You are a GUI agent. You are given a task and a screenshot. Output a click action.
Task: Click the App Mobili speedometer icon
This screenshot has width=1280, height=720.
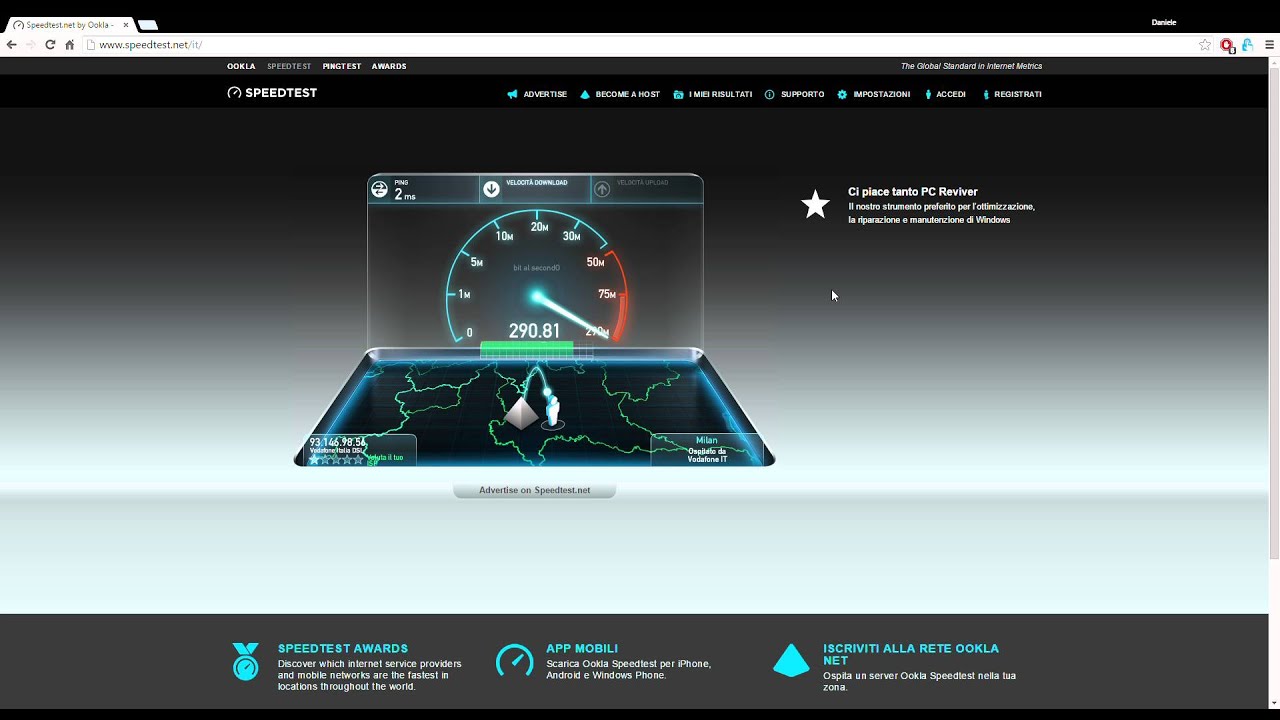[x=515, y=660]
